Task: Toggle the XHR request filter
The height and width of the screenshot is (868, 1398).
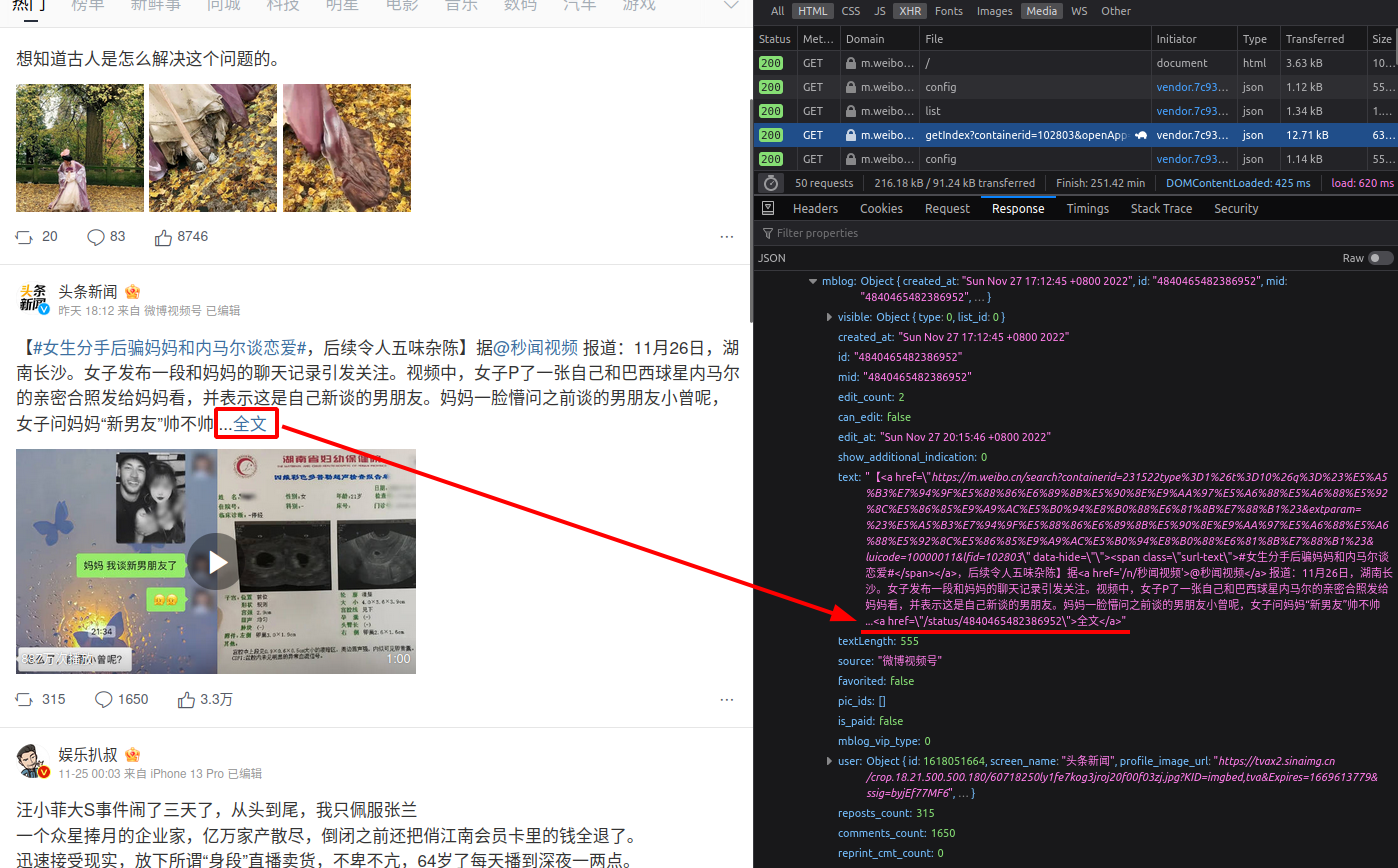Action: [911, 11]
